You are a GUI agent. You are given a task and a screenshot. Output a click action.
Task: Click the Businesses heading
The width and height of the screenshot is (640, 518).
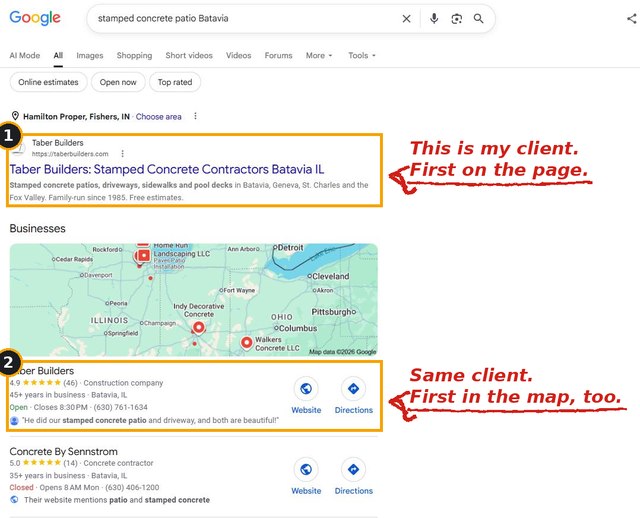tap(38, 228)
